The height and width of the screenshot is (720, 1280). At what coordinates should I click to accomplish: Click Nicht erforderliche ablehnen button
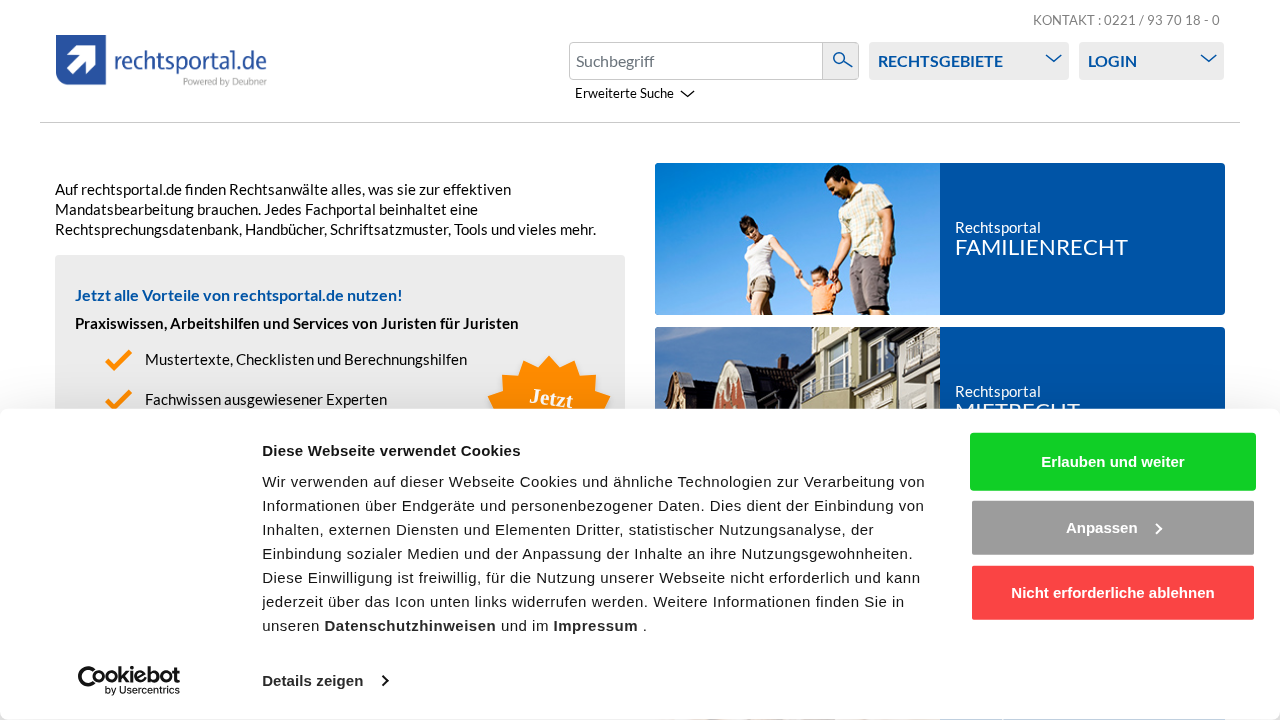[x=1113, y=593]
